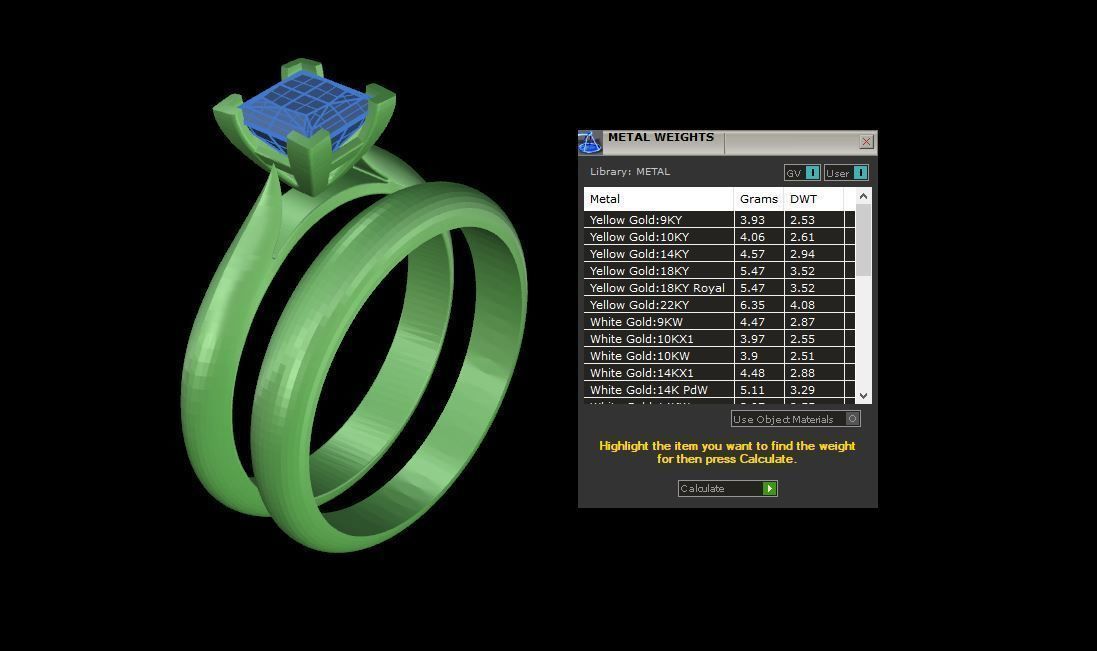Close the Metal Weights window
The image size is (1097, 651).
pyautogui.click(x=866, y=142)
